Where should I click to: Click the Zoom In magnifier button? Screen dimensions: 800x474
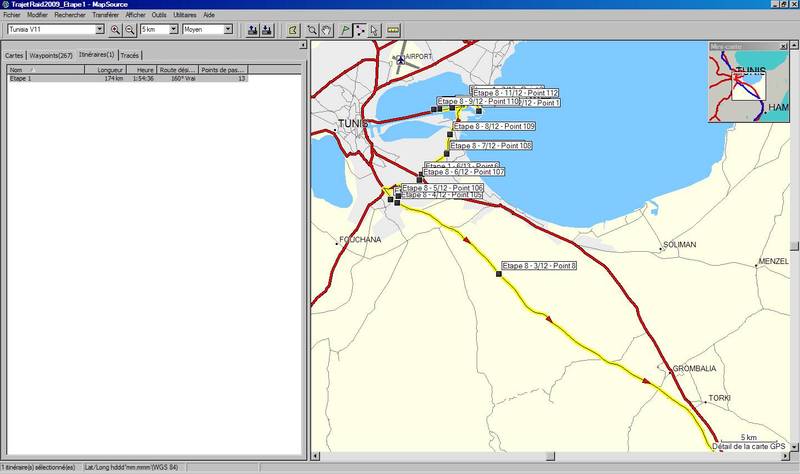pos(115,30)
